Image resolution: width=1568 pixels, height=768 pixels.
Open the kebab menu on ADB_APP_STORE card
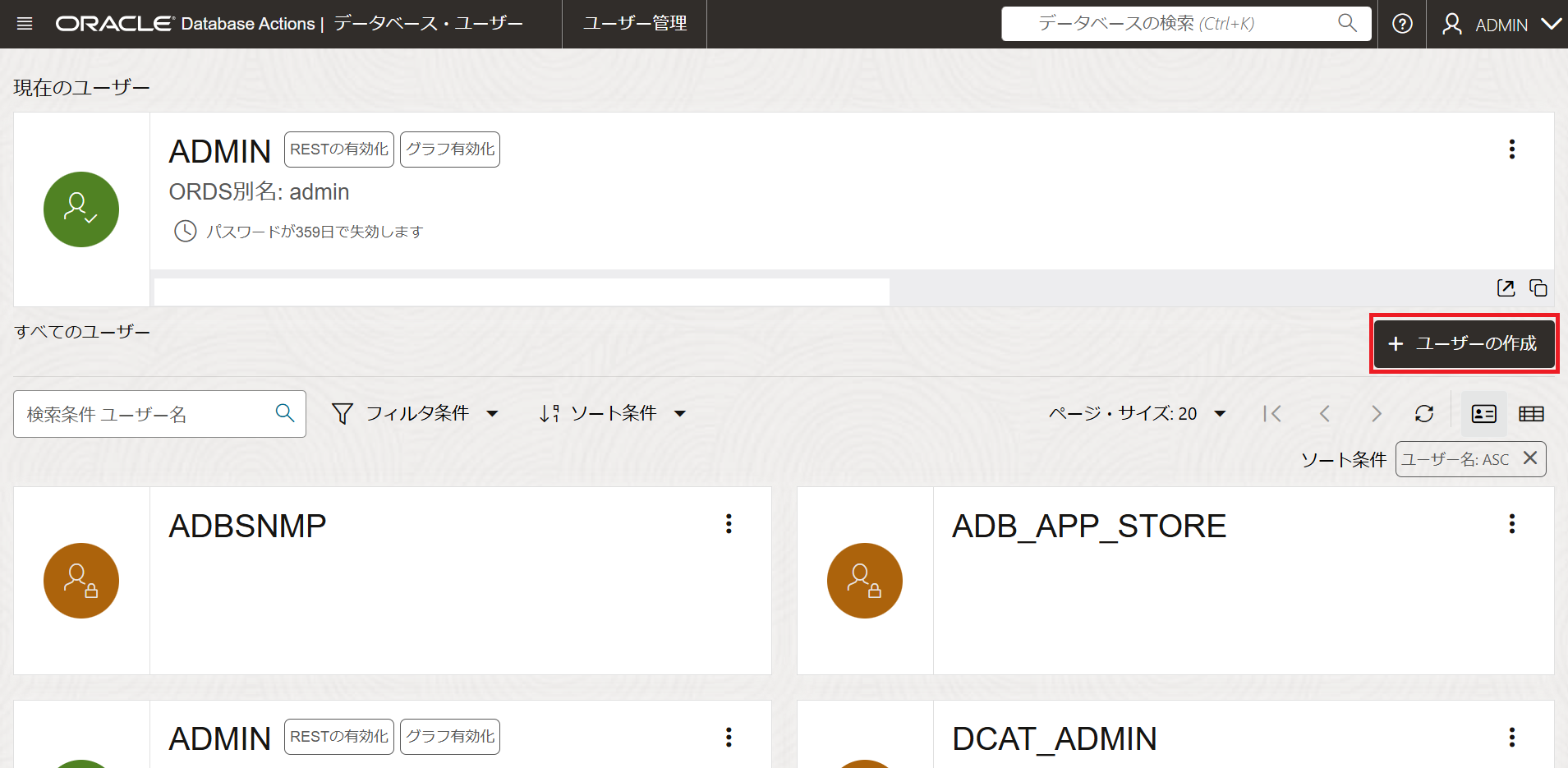point(1511,524)
